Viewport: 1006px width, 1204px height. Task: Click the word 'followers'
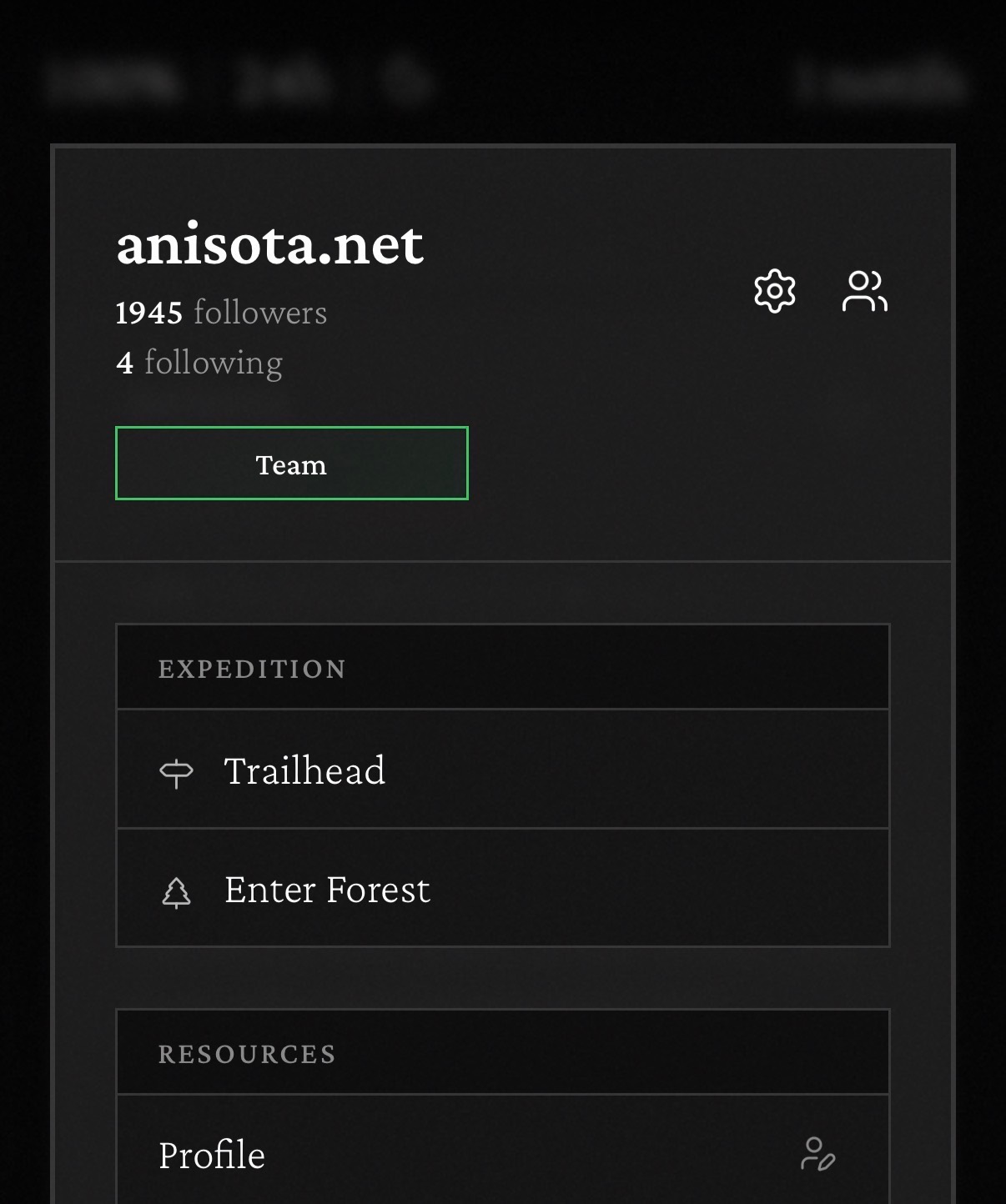click(x=260, y=313)
